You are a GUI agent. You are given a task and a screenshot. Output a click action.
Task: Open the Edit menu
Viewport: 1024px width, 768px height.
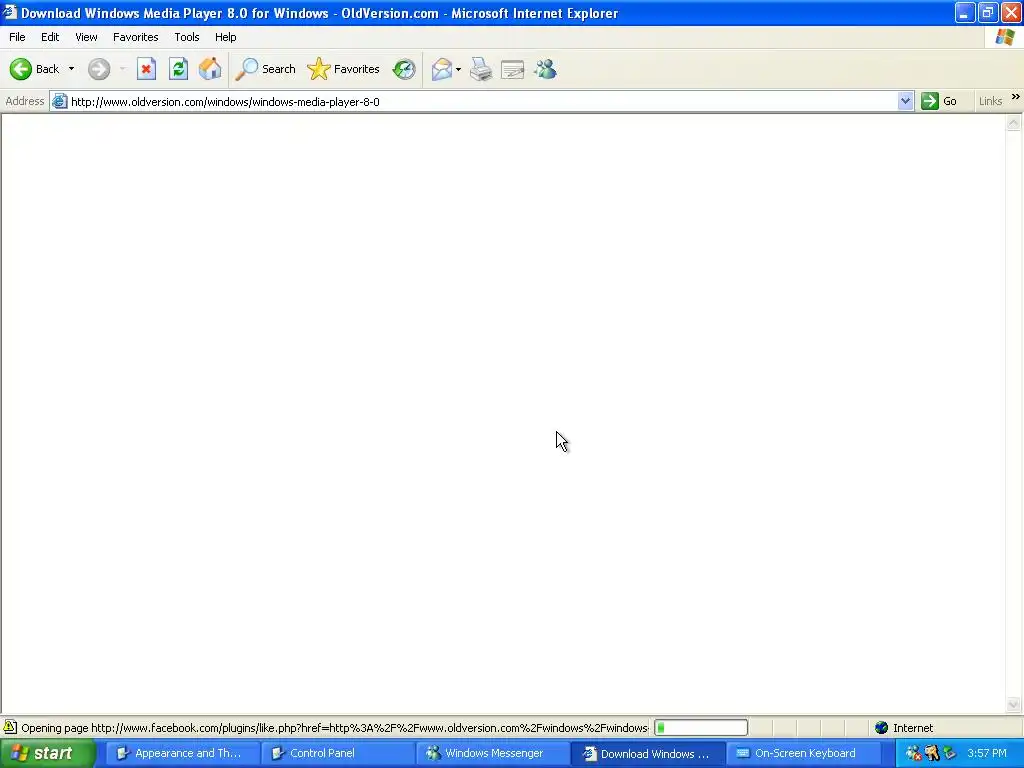pyautogui.click(x=50, y=37)
